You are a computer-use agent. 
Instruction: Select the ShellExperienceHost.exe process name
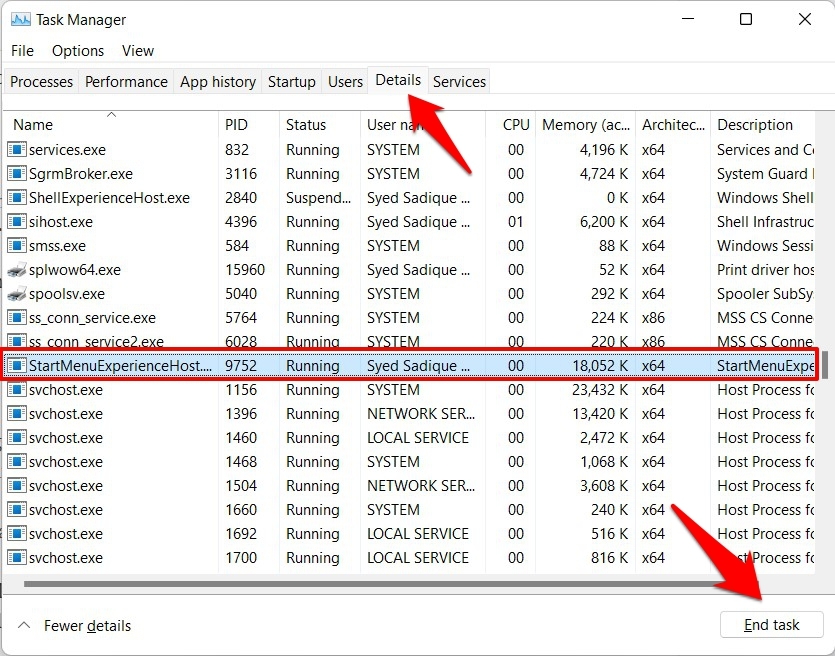tap(109, 198)
